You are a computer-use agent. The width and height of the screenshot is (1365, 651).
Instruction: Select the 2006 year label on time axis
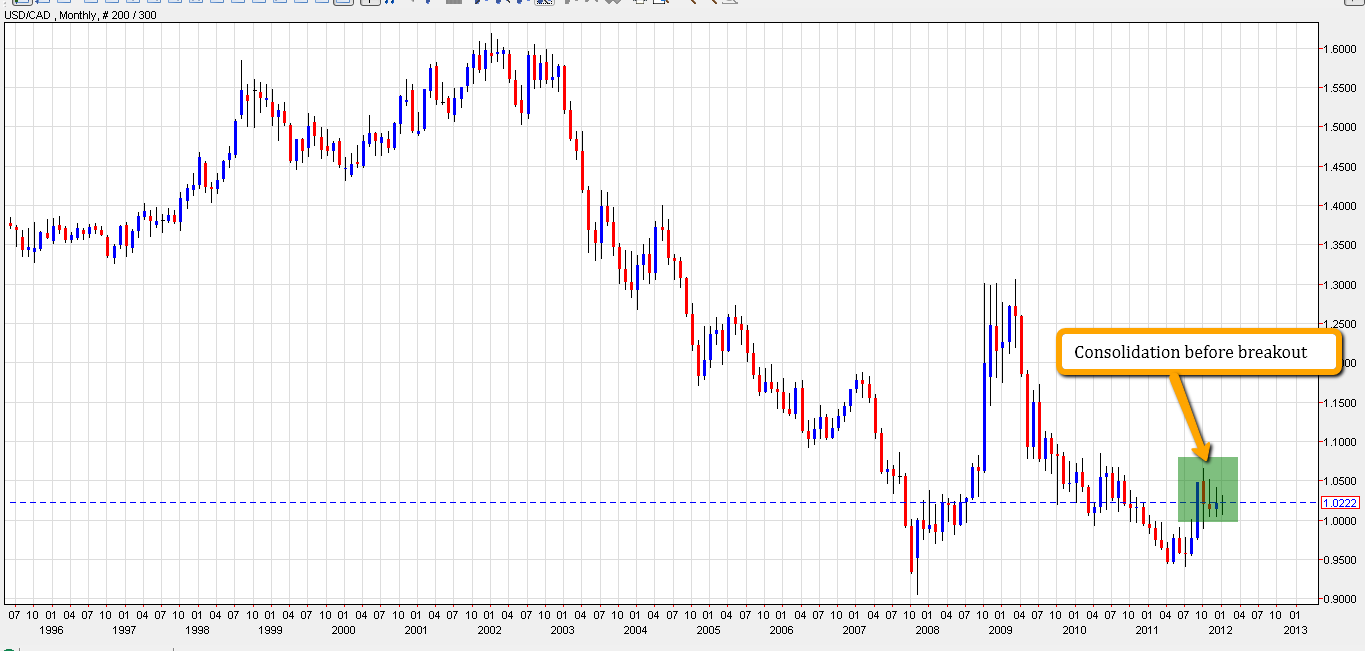(781, 631)
